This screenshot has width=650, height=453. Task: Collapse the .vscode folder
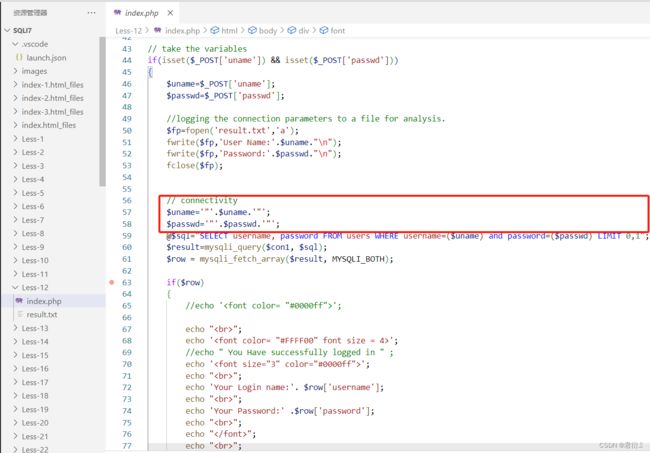15,44
